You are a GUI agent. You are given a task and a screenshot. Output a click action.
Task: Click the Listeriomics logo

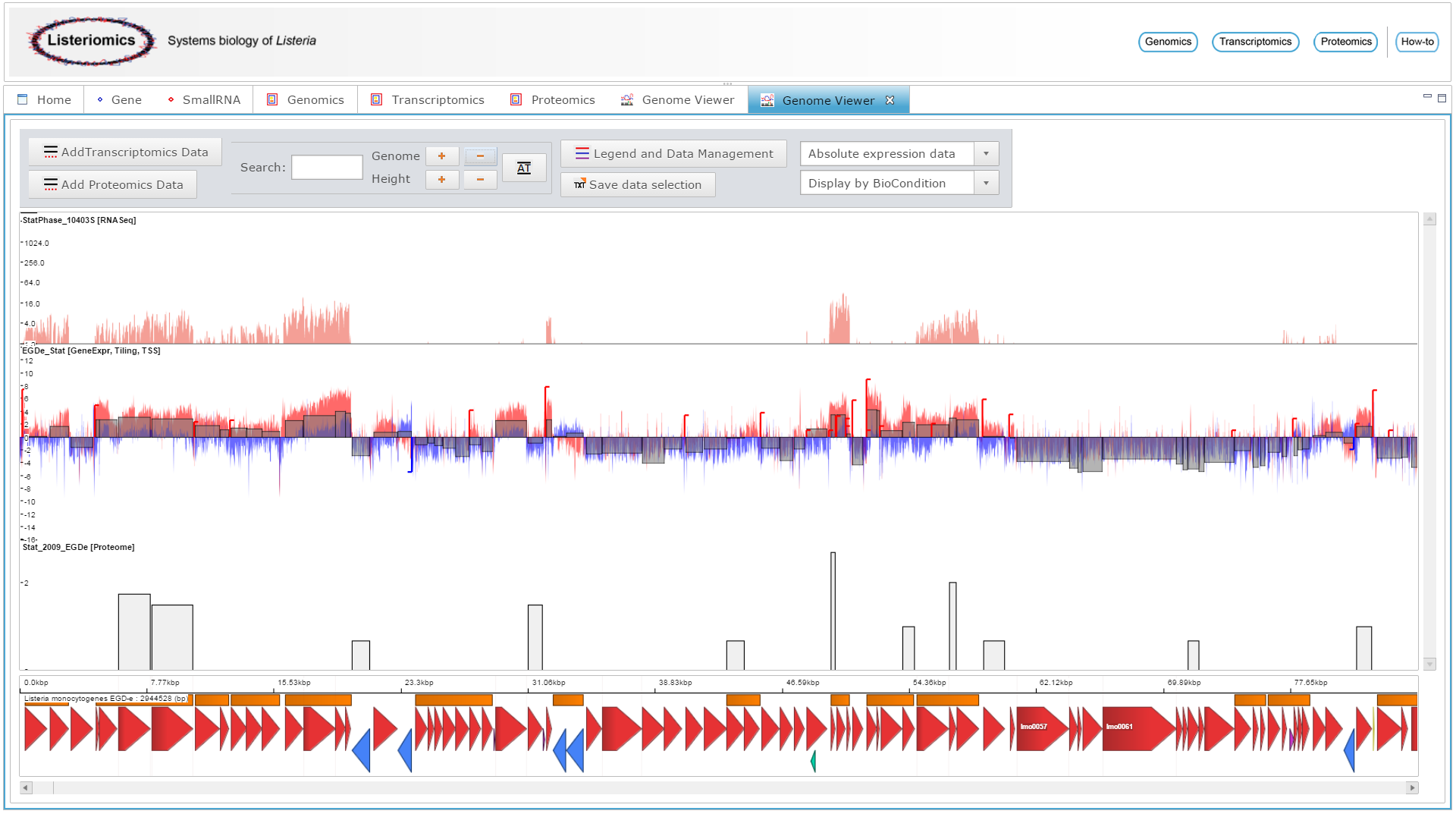(x=91, y=41)
